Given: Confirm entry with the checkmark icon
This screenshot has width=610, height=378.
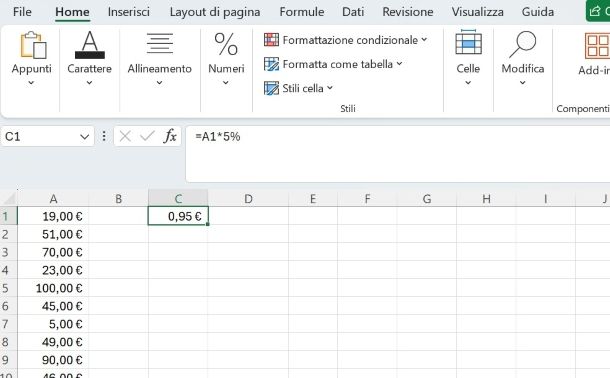Looking at the screenshot, I should [x=147, y=136].
